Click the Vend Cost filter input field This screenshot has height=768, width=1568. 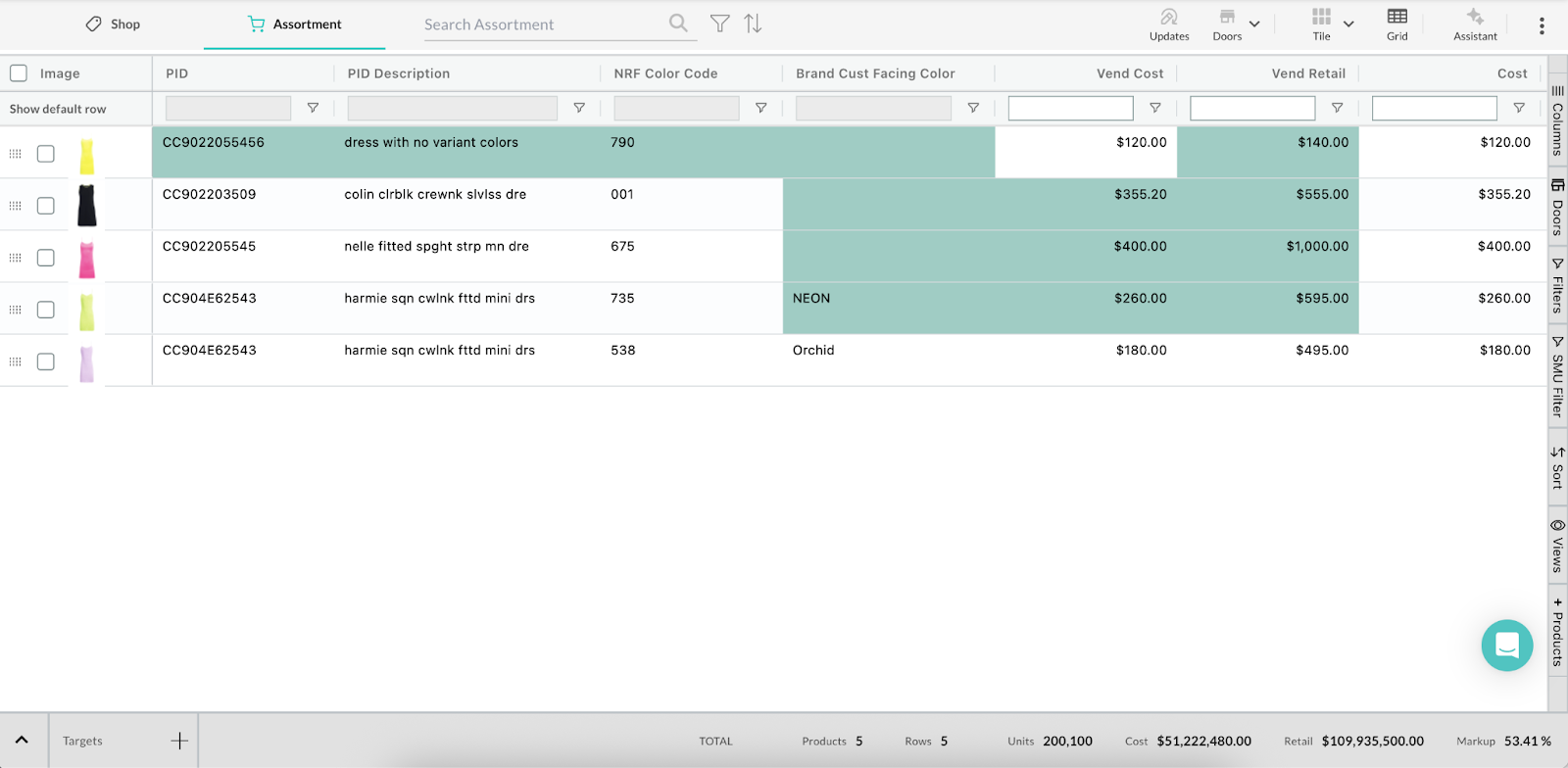pos(1070,108)
